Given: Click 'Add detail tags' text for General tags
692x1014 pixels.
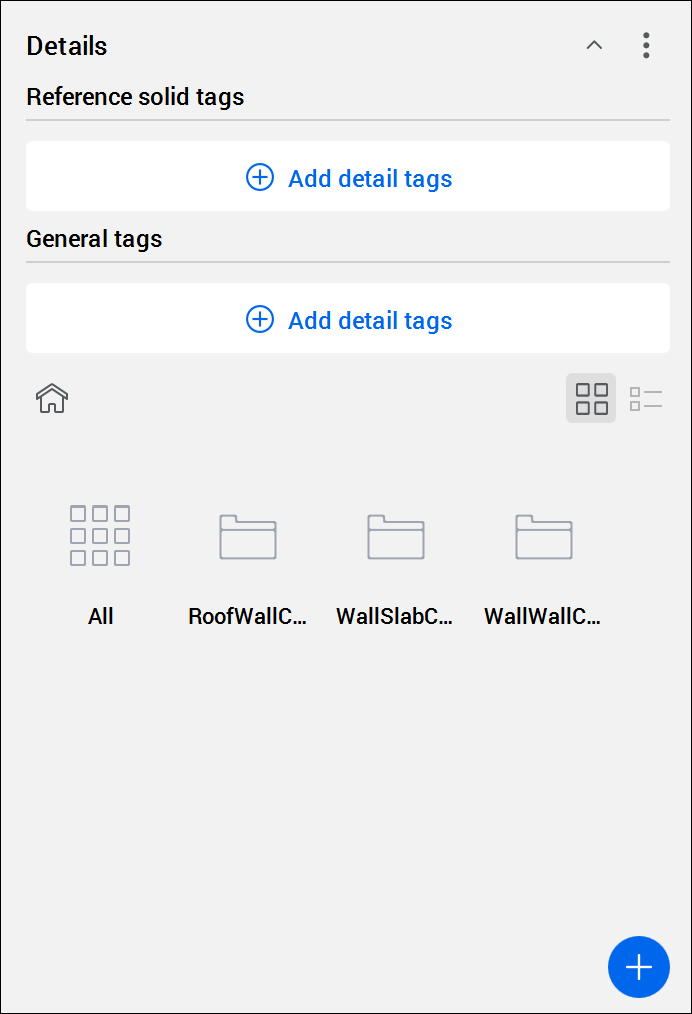Looking at the screenshot, I should [370, 321].
